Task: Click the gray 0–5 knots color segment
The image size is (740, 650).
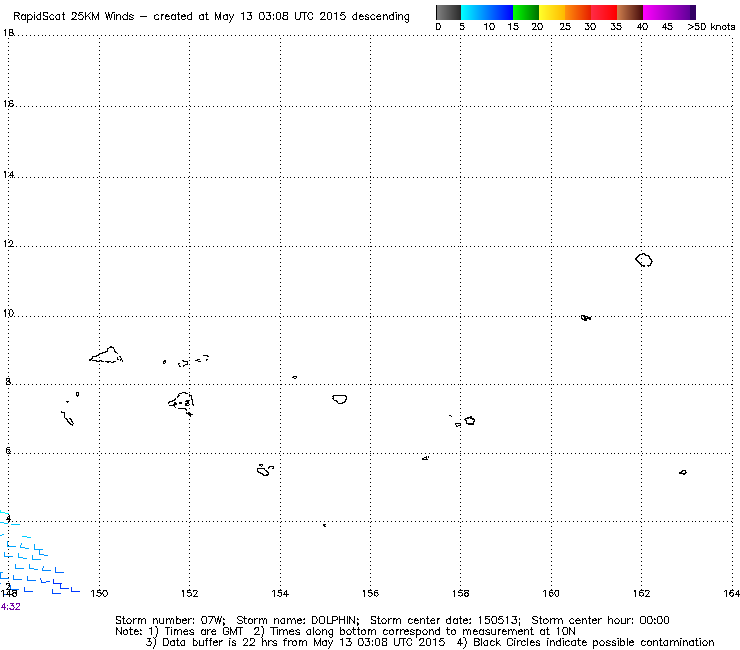Action: 448,12
